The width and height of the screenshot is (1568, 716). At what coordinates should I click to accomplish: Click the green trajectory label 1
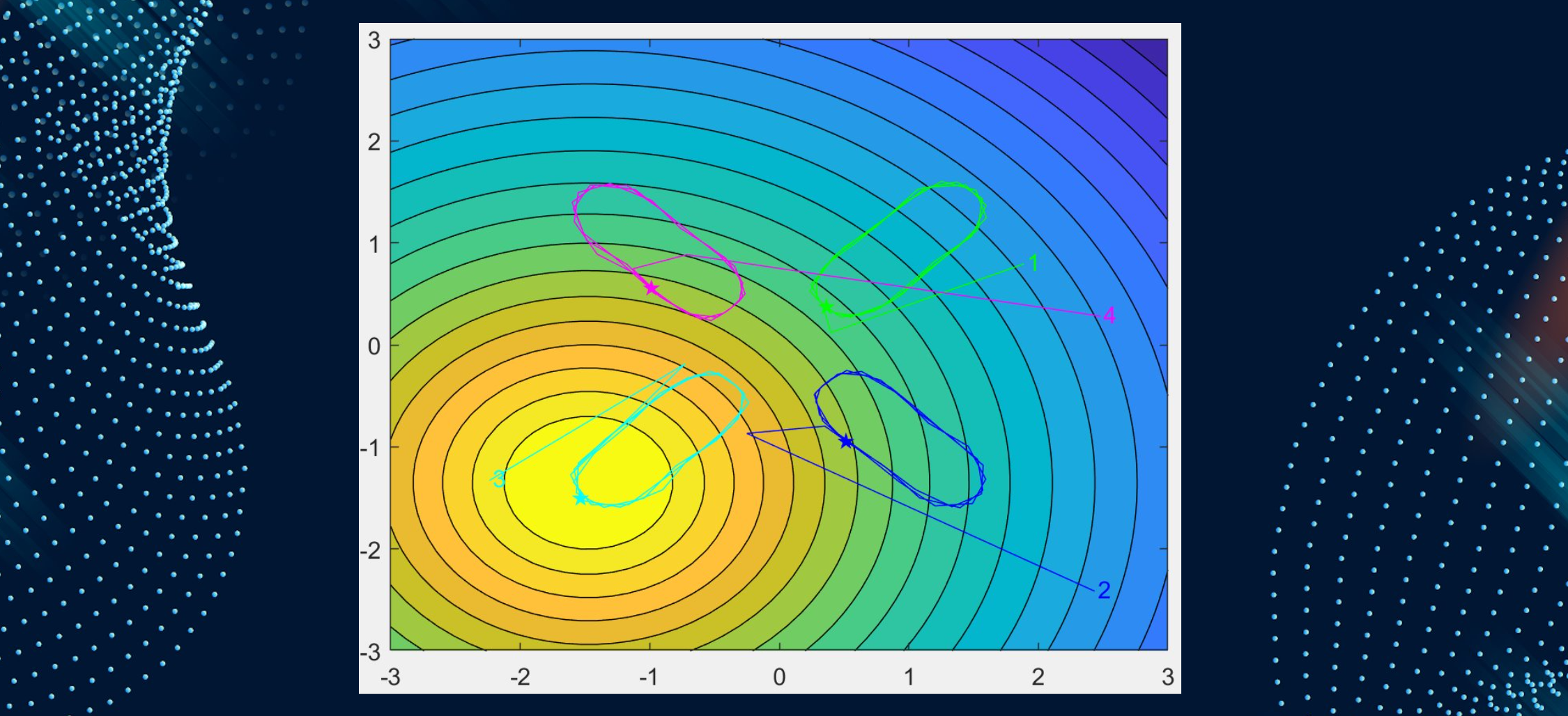point(1033,263)
